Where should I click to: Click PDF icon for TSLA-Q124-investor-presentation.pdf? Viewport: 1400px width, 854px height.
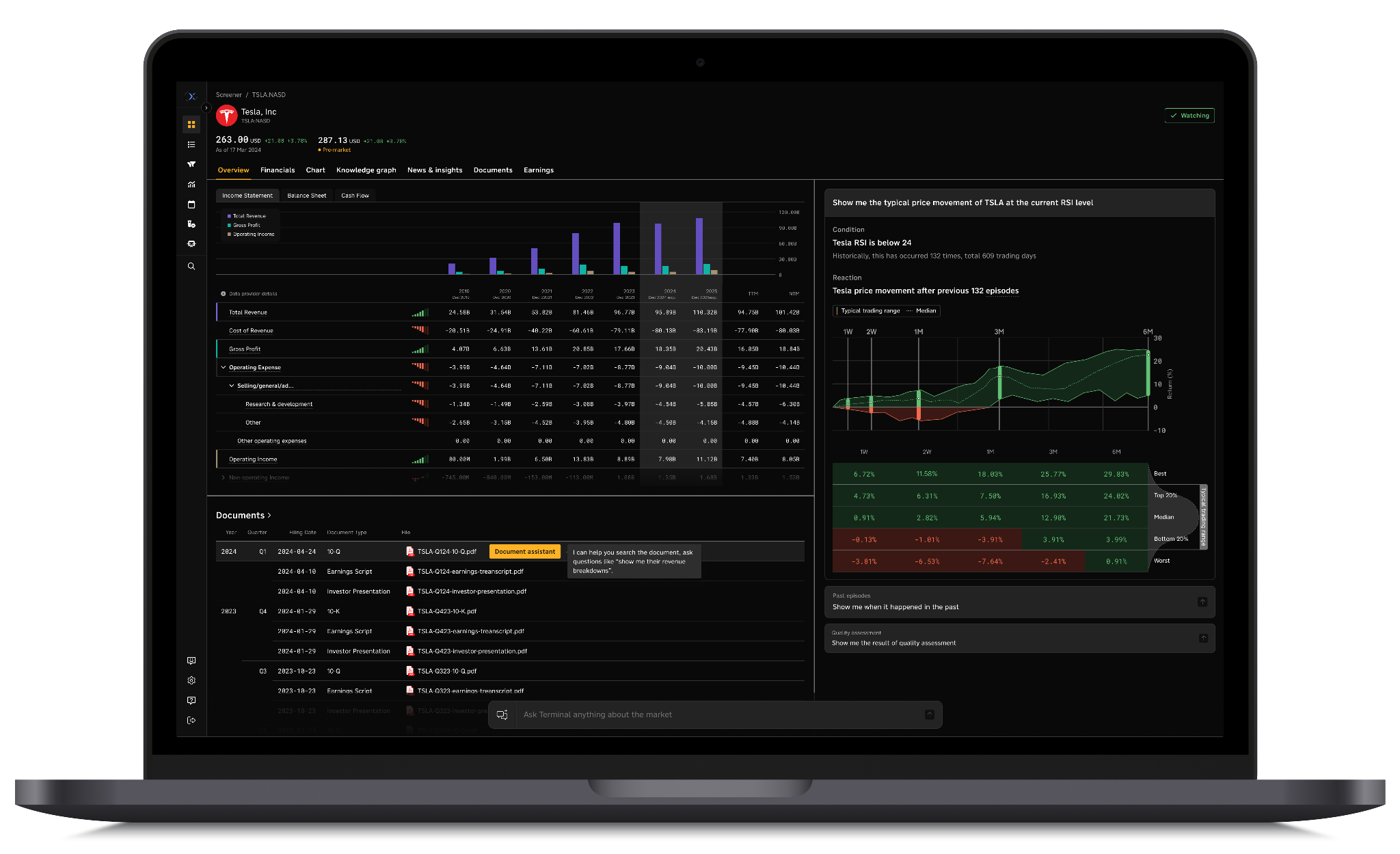410,591
